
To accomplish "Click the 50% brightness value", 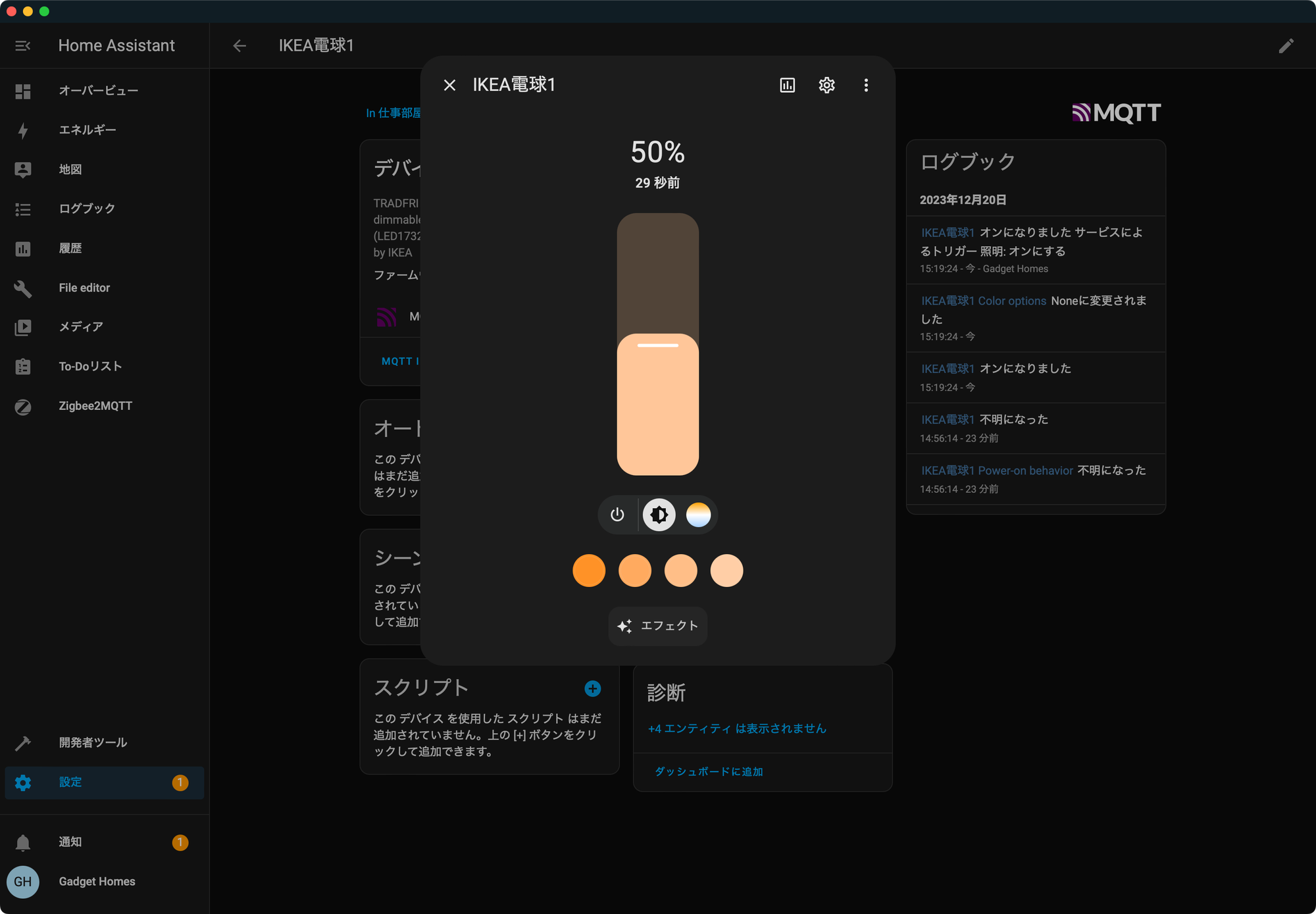I will [658, 153].
